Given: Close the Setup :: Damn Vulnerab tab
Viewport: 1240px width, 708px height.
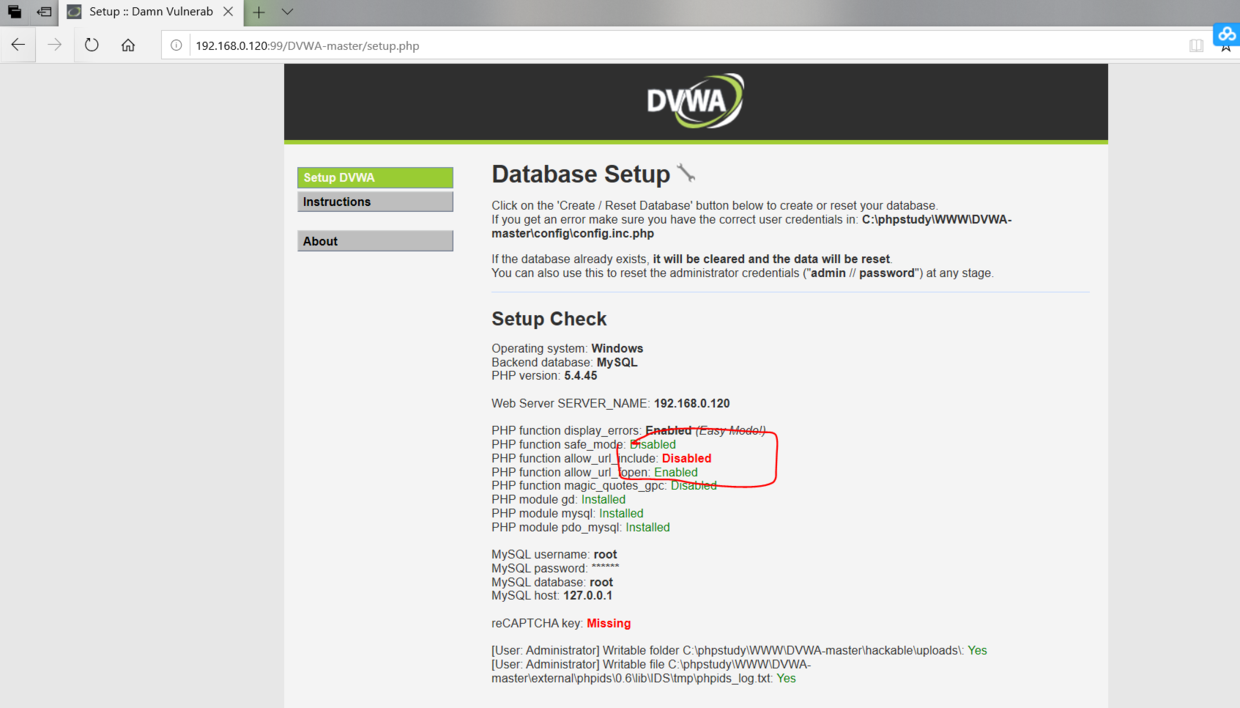Looking at the screenshot, I should tap(228, 12).
